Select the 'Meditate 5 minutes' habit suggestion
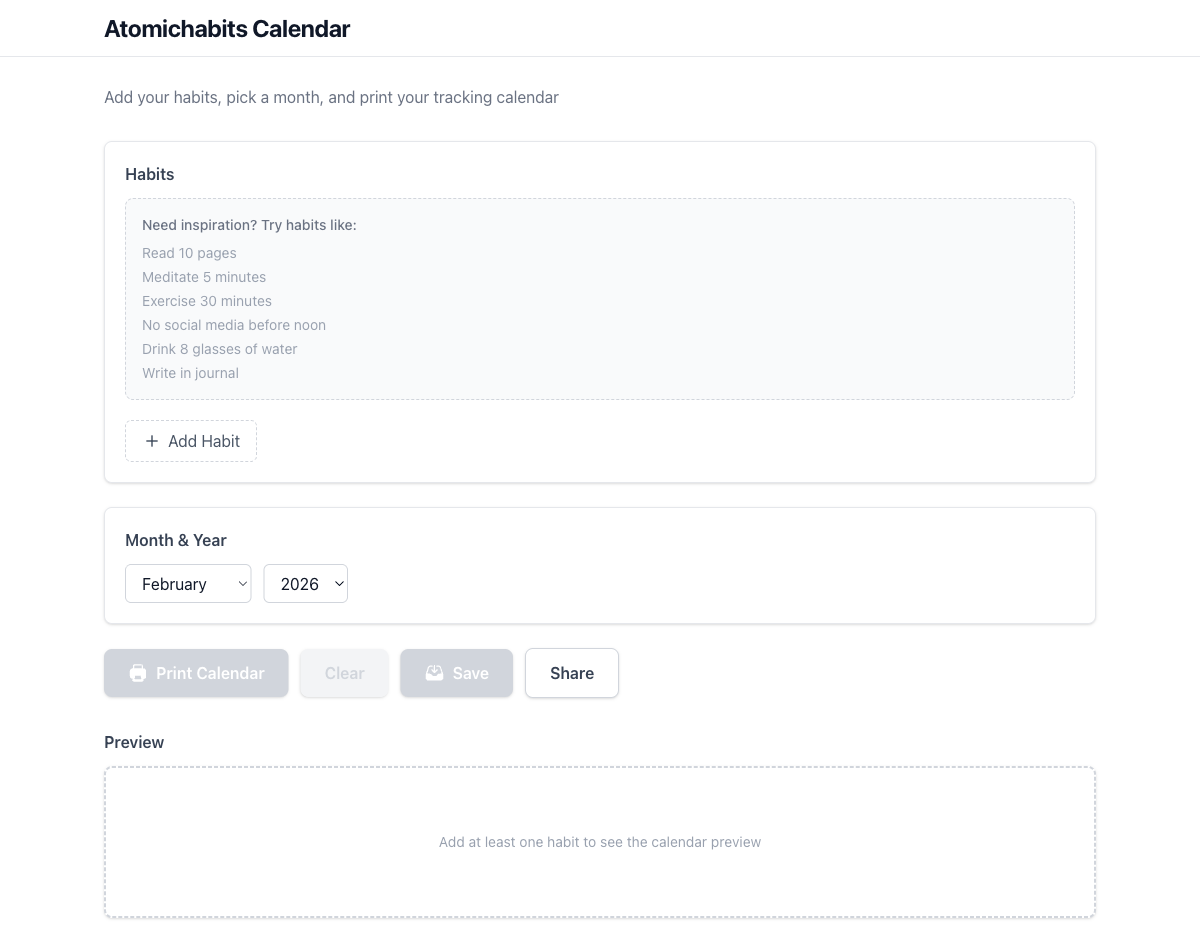1200x937 pixels. pyautogui.click(x=204, y=277)
